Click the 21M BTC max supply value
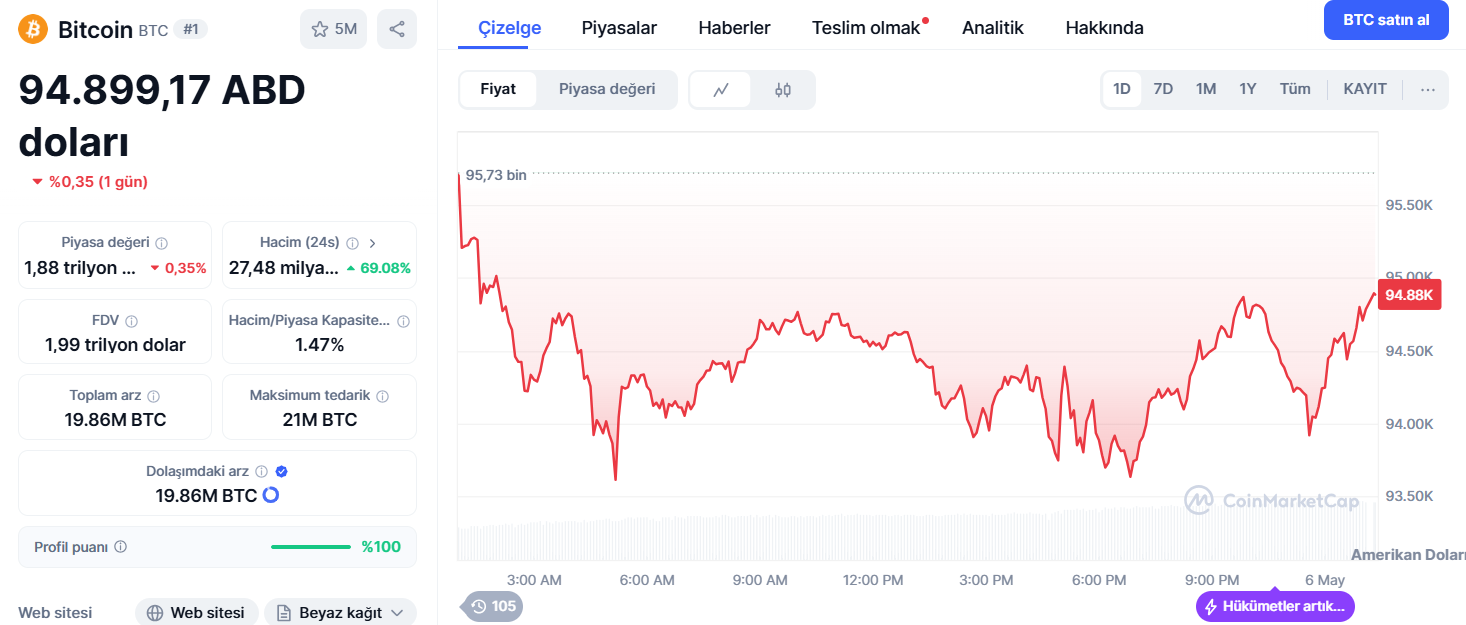The width and height of the screenshot is (1466, 625). click(319, 420)
